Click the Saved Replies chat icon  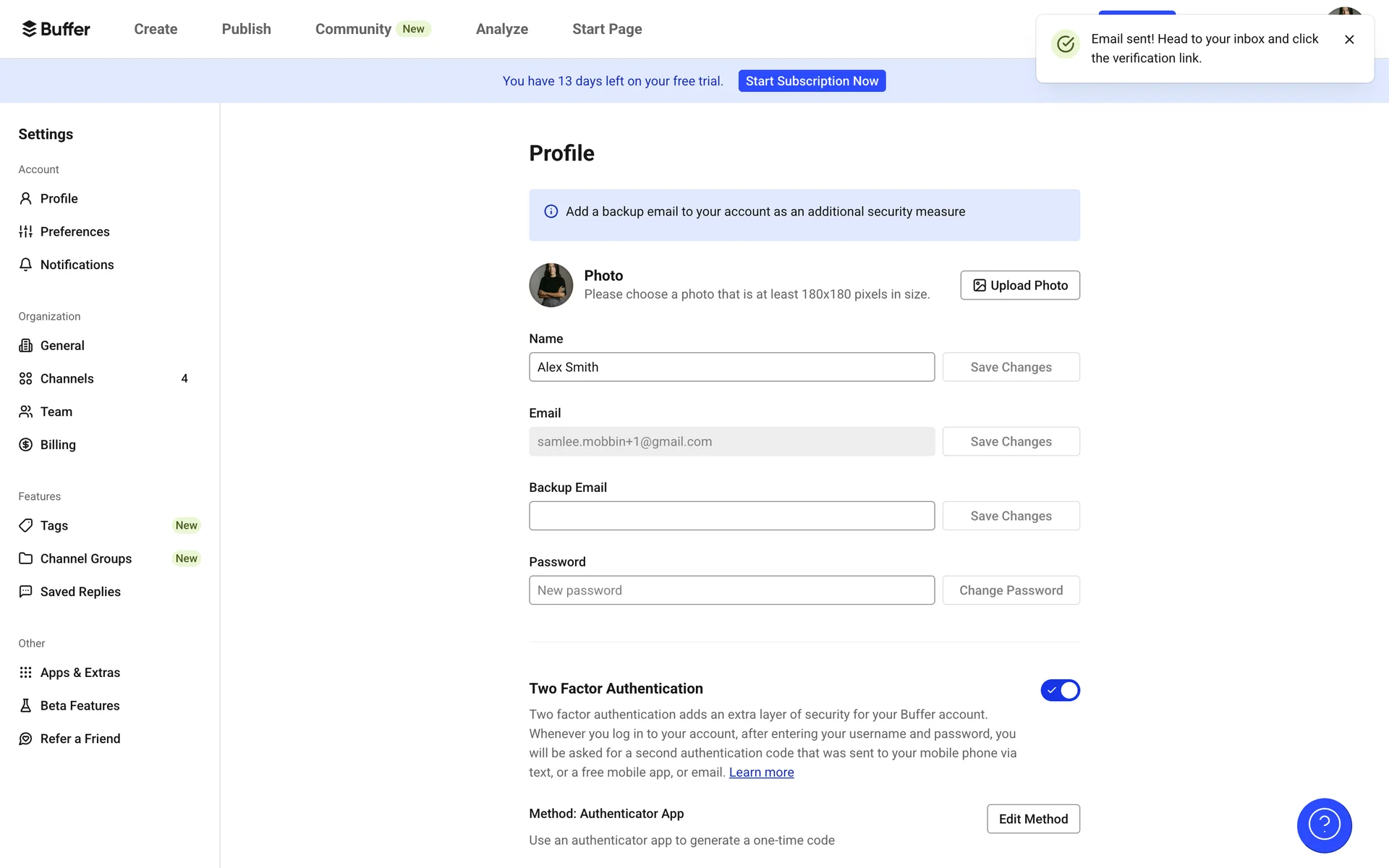26,592
